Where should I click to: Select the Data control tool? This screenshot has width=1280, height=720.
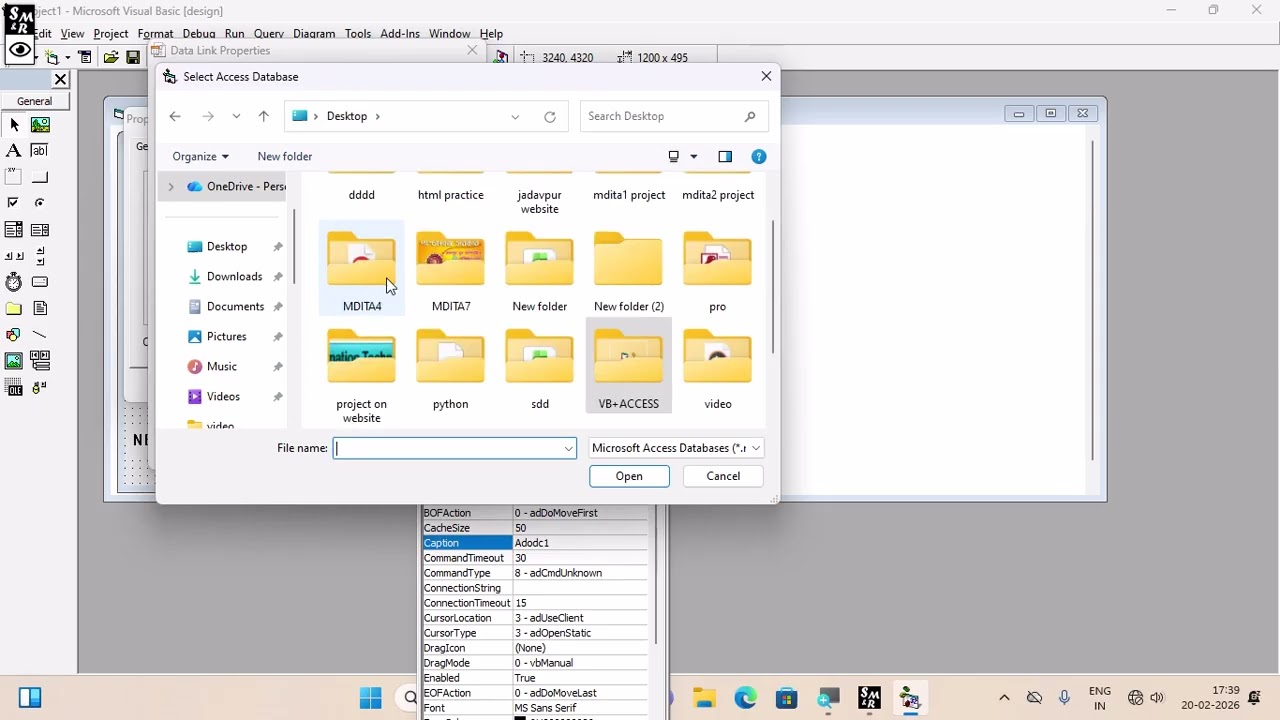pos(40,361)
